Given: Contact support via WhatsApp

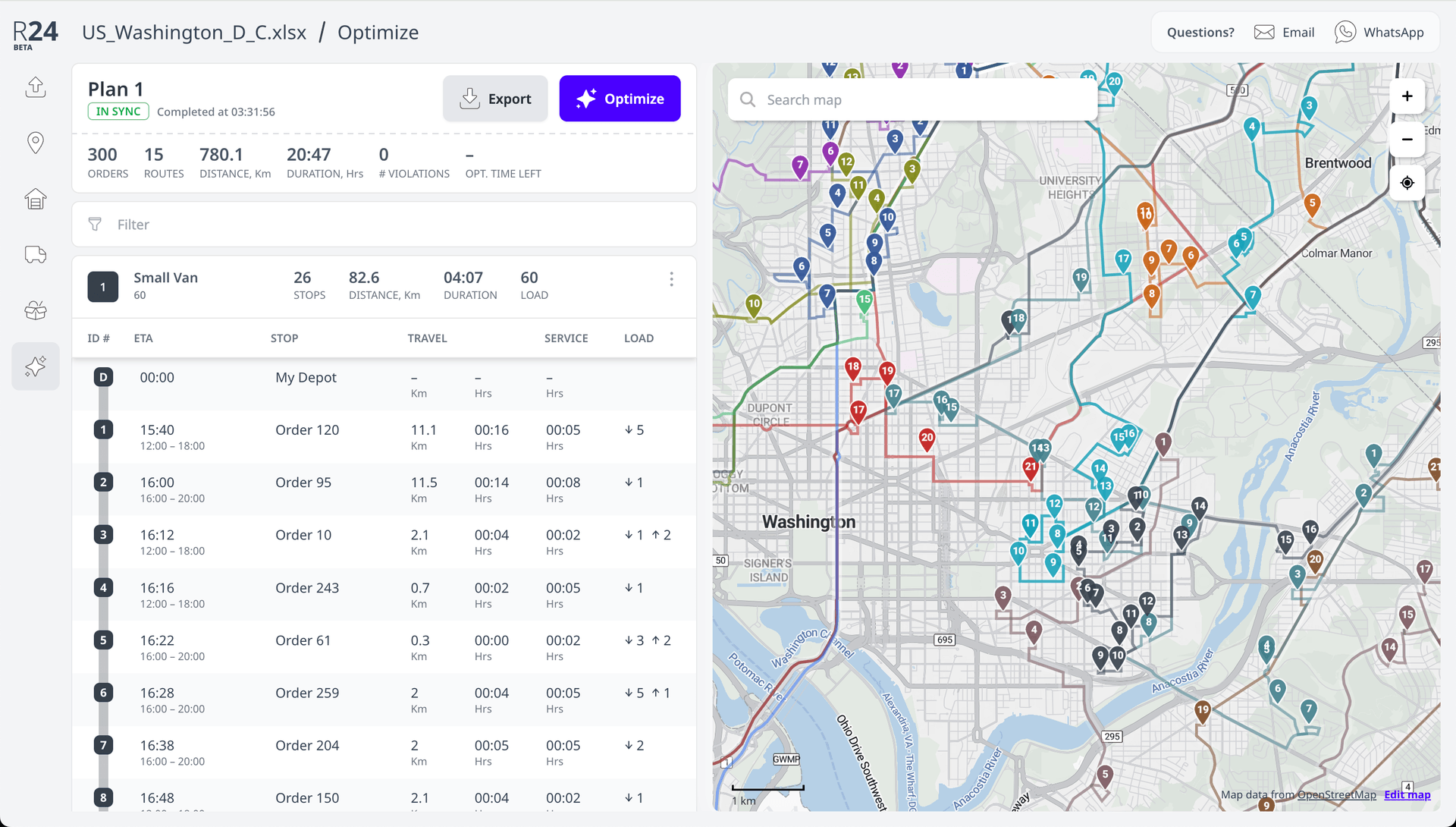Looking at the screenshot, I should (x=1379, y=33).
